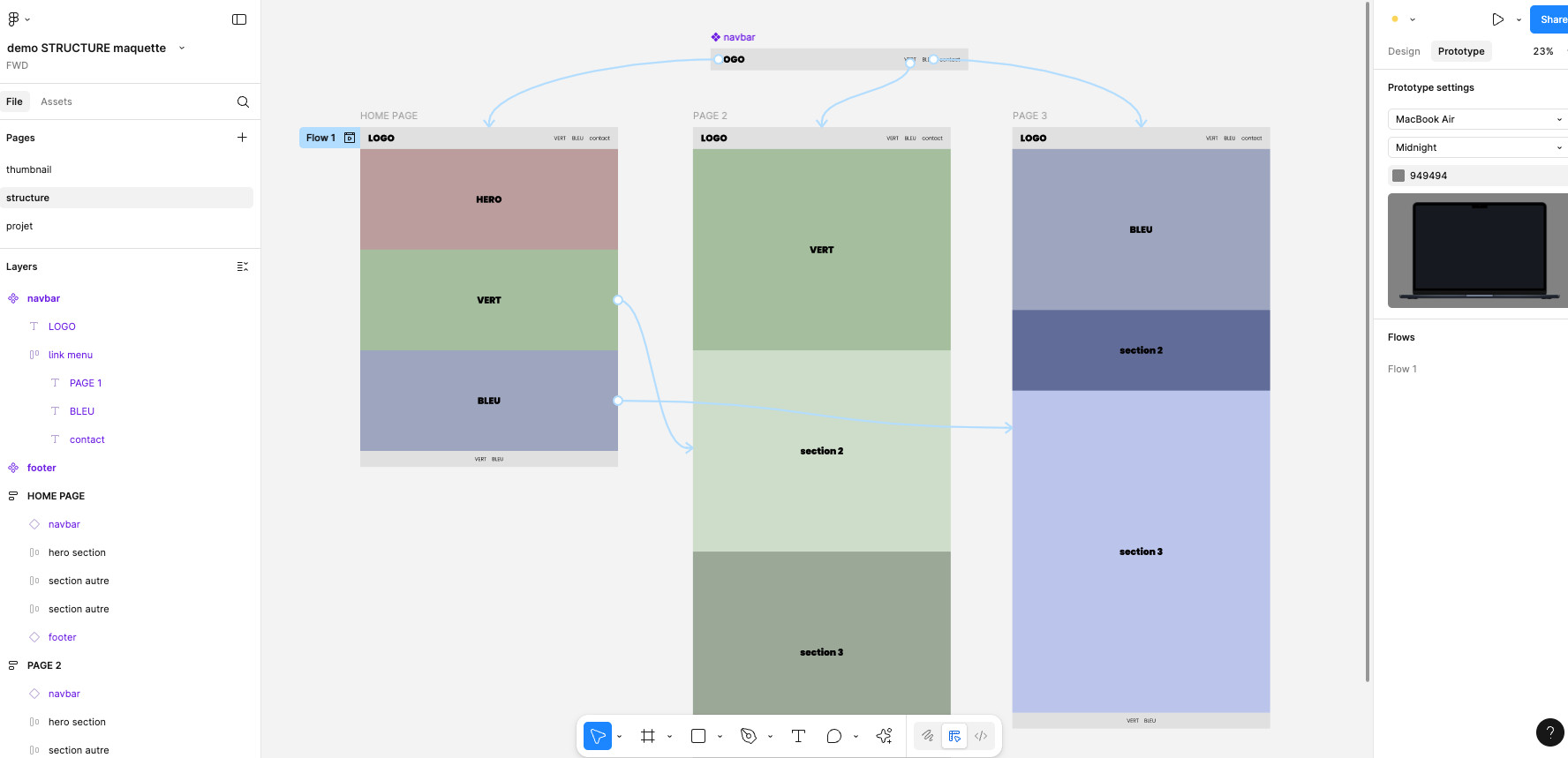Open the Midnight device color dropdown

click(1477, 147)
